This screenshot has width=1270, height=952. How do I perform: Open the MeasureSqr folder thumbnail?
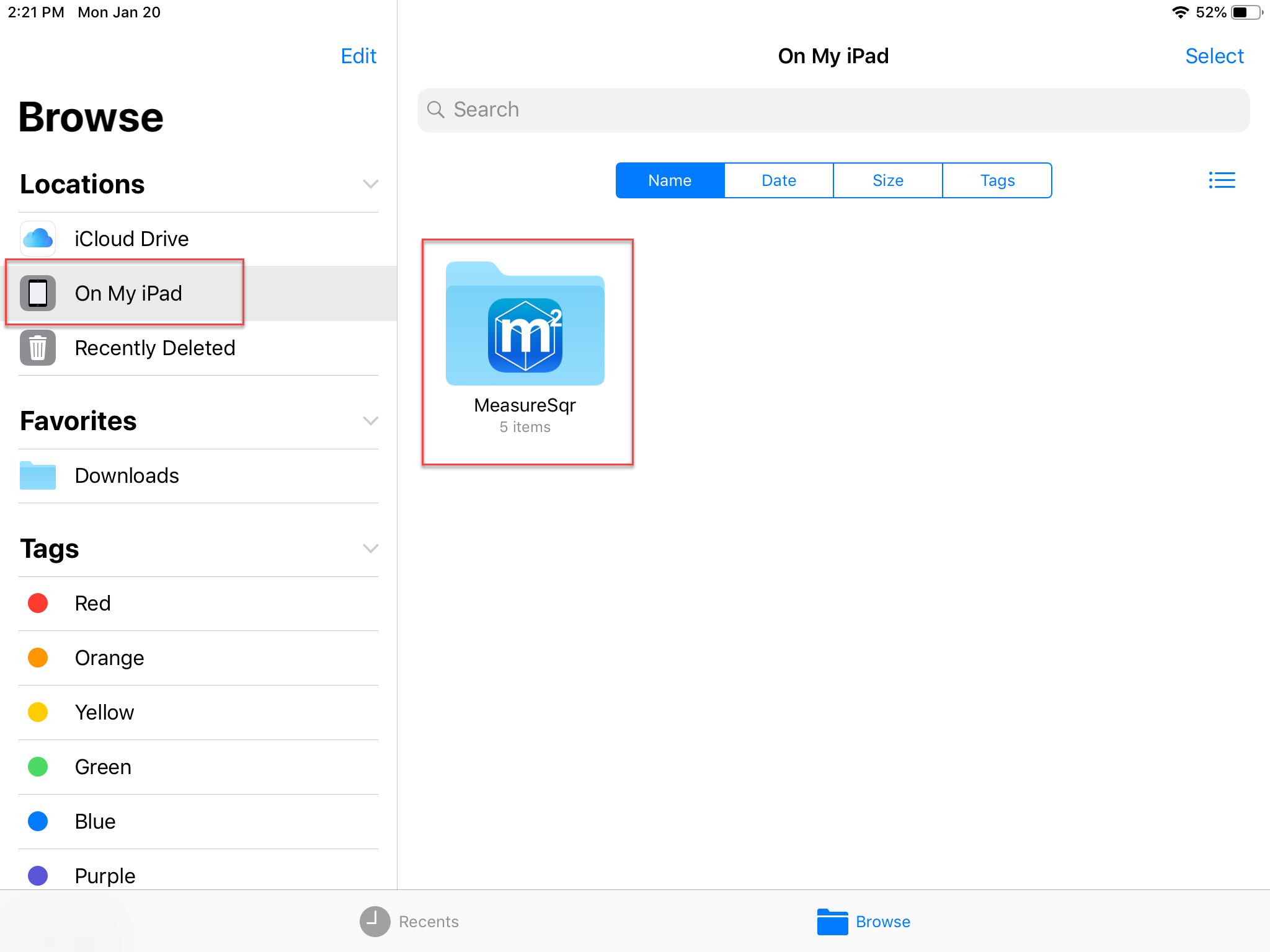[x=525, y=324]
